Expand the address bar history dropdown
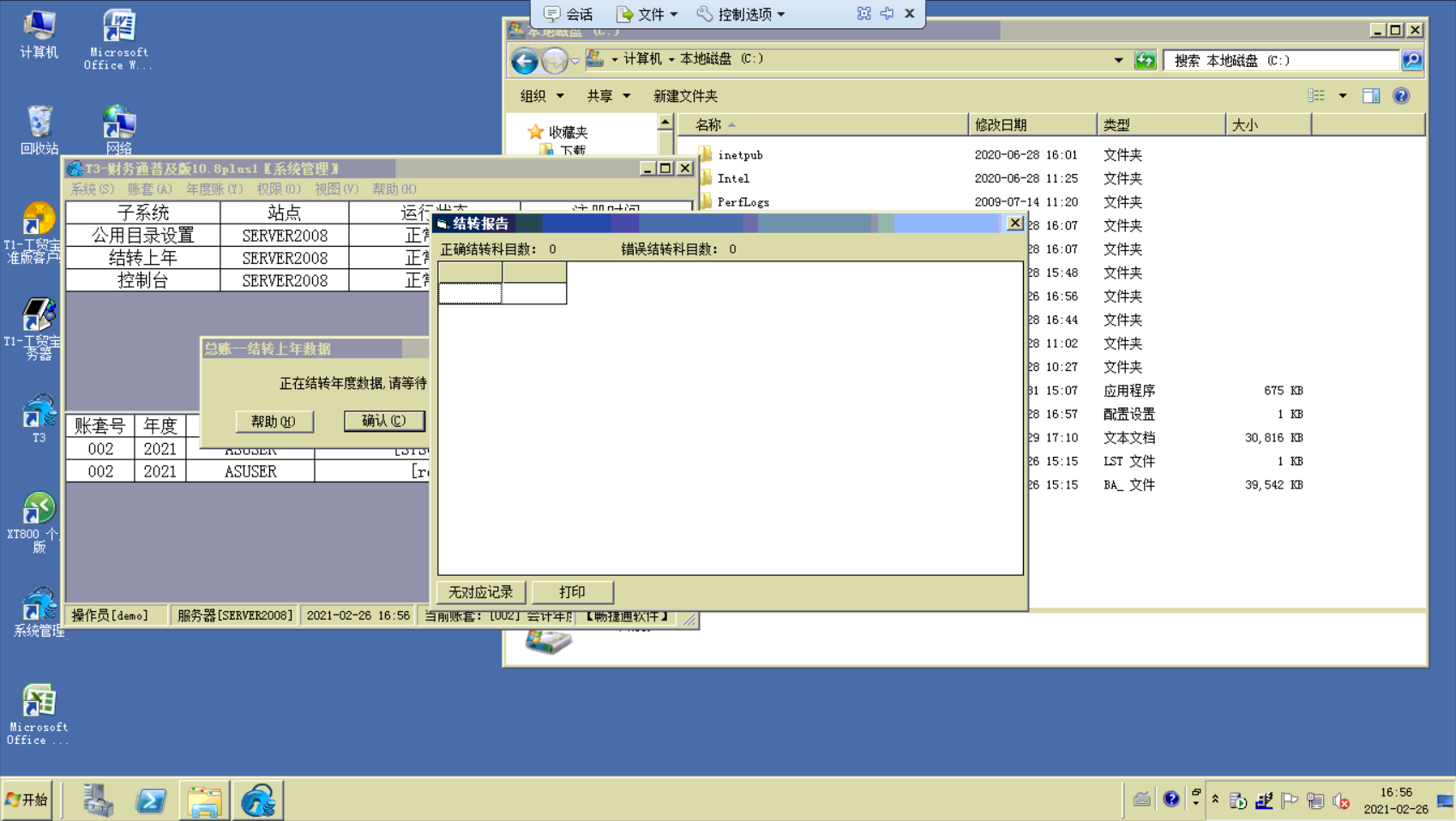1456x821 pixels. point(1118,60)
